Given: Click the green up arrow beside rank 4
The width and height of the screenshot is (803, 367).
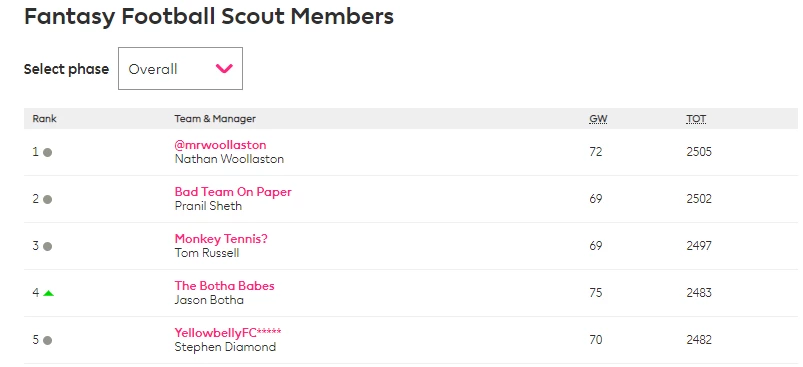Looking at the screenshot, I should coord(49,293).
